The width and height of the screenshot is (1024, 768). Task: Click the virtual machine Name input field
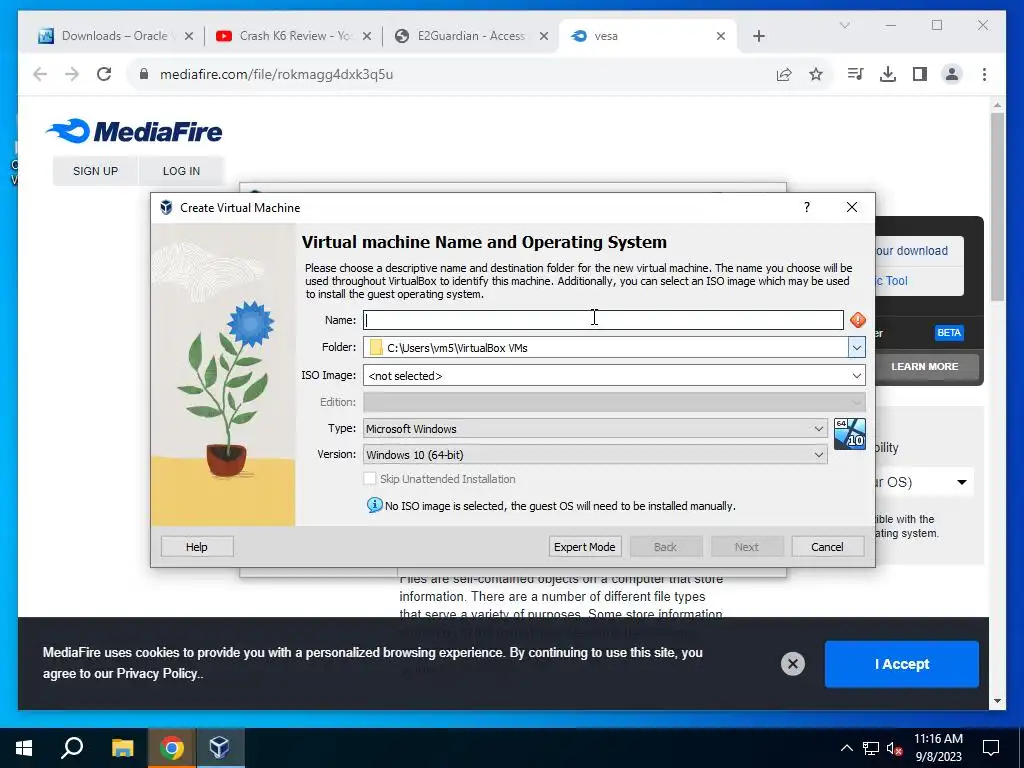[603, 320]
